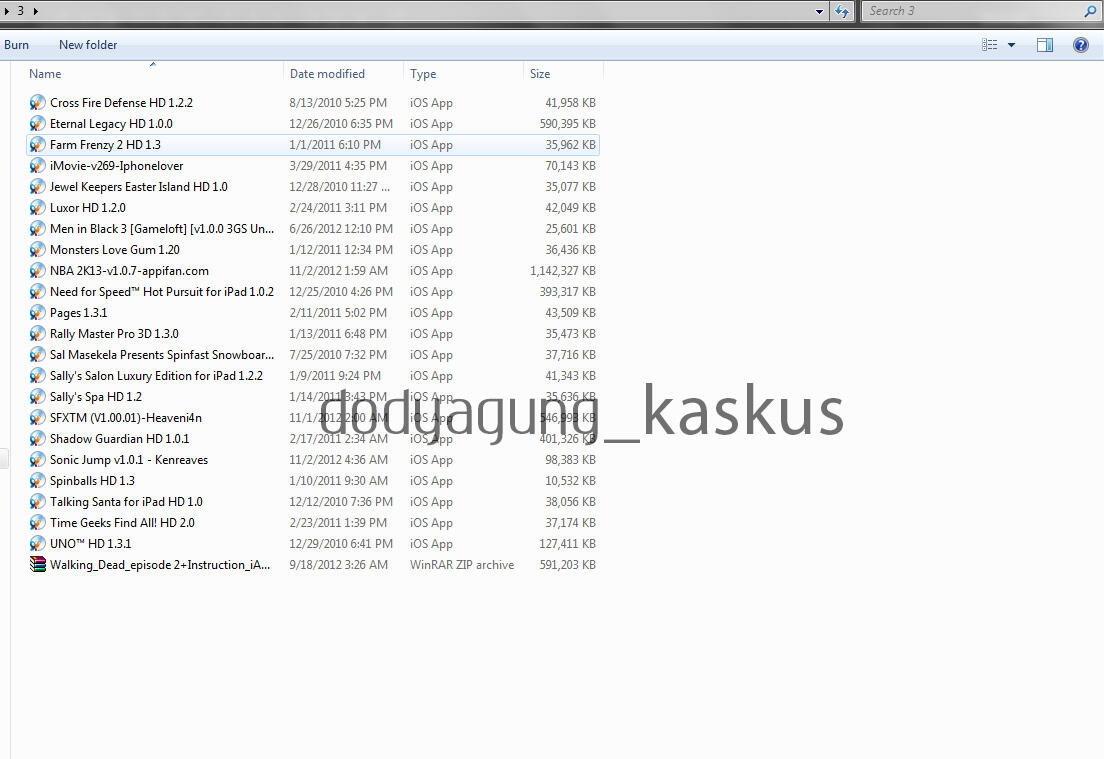Select the file name Eternal Legacy HD 1.0.0

[x=111, y=124]
